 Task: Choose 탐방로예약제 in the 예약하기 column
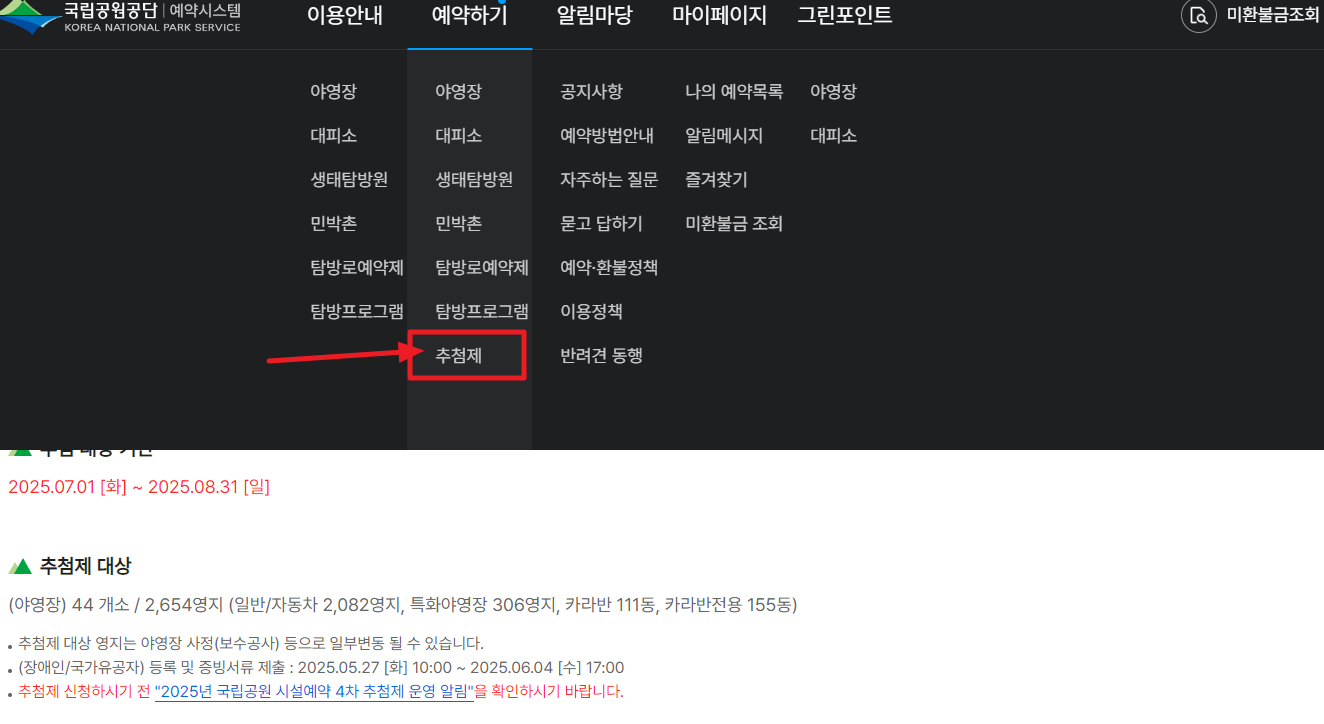[x=482, y=268]
